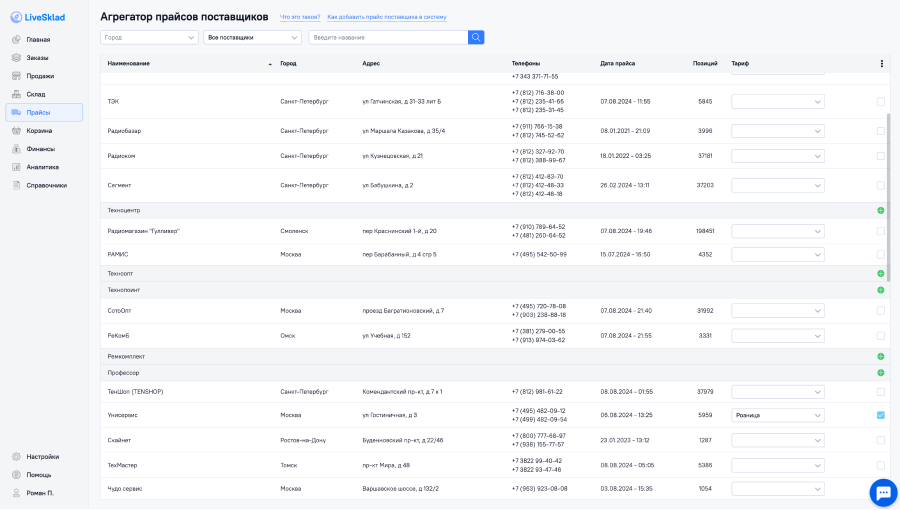Open tariff dropdown for Сегмент
Screen dimensions: 900x510
[778, 185]
